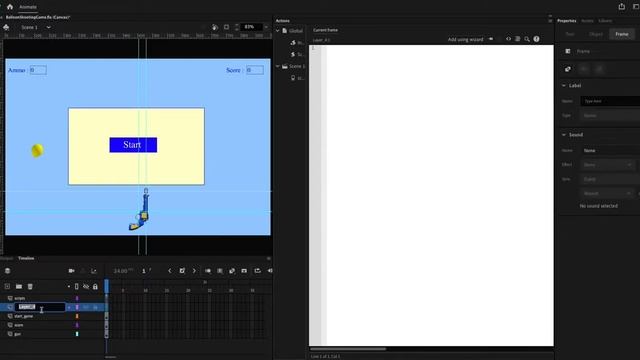Click the Add using wizard button

(465, 40)
